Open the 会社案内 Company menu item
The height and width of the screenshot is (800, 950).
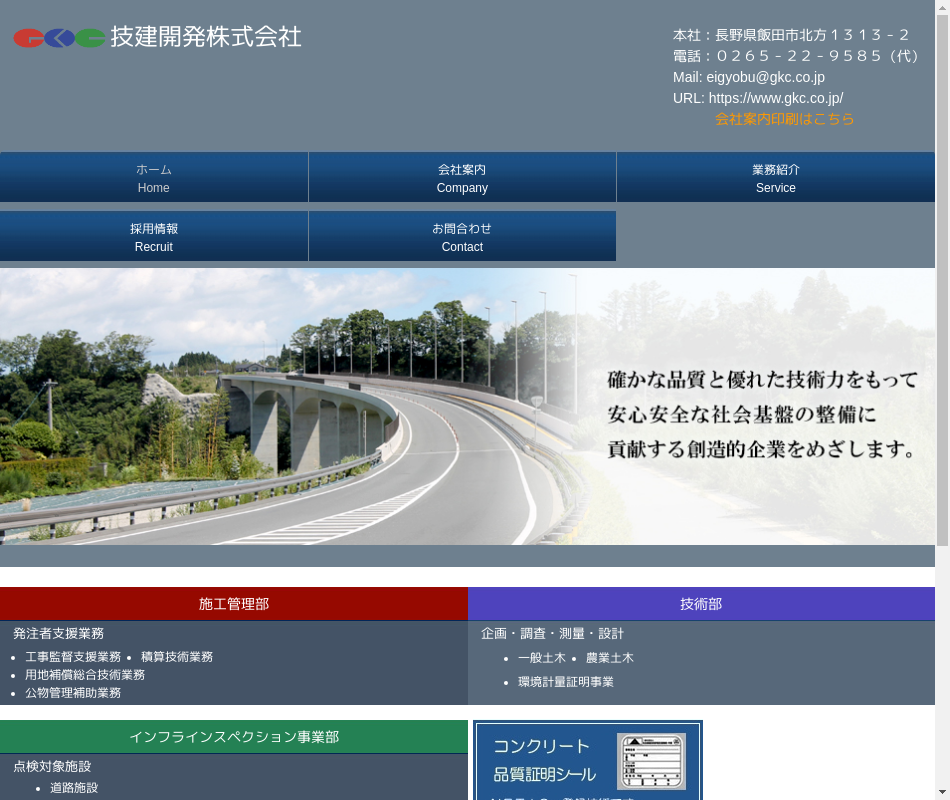tap(462, 178)
